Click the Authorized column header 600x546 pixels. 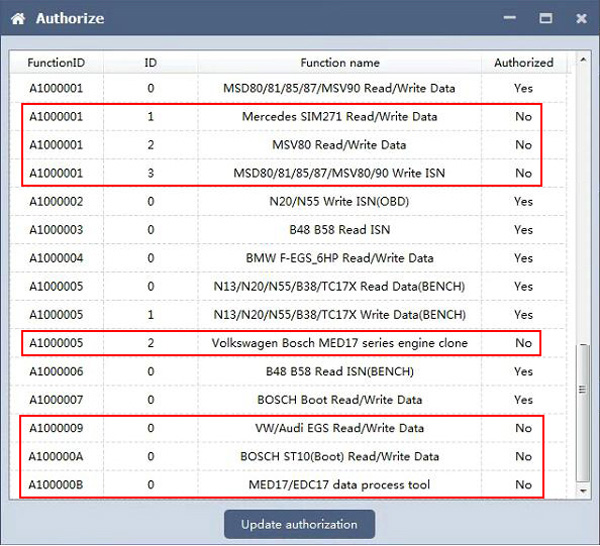point(523,63)
